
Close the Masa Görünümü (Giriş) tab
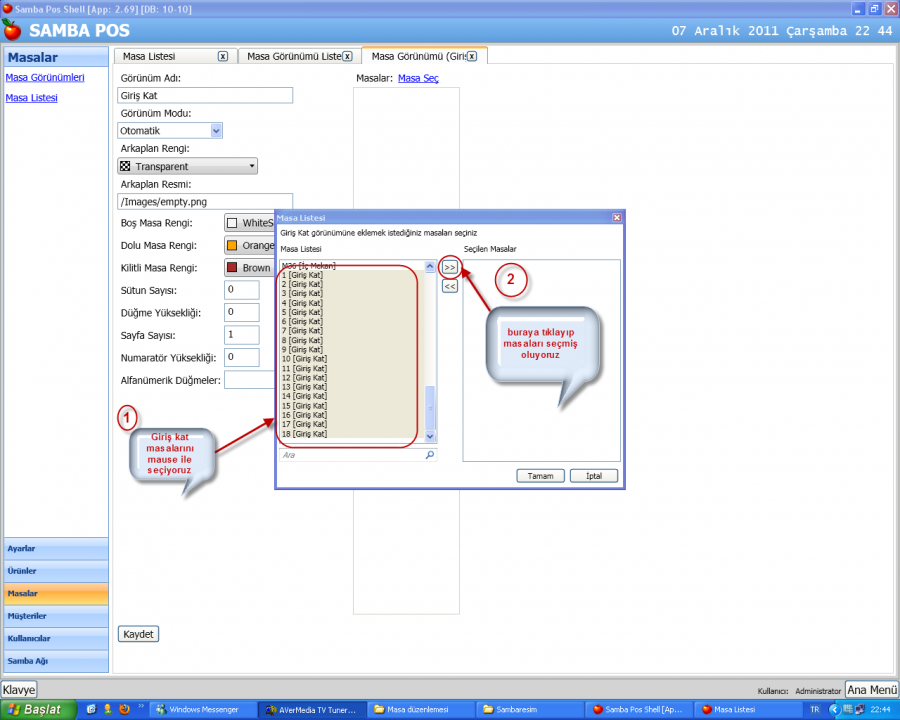coord(472,56)
